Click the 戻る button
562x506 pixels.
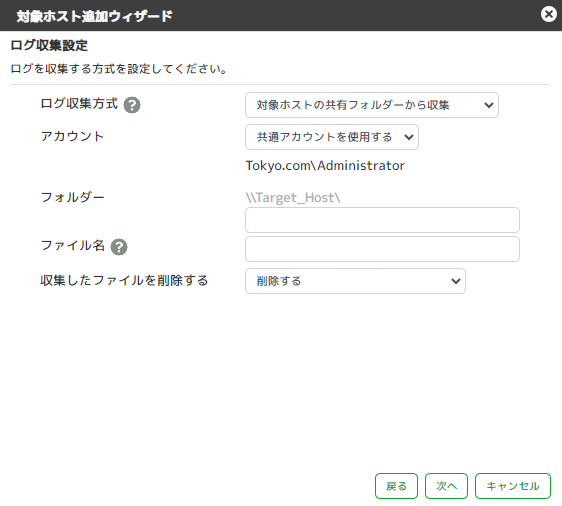coord(396,486)
